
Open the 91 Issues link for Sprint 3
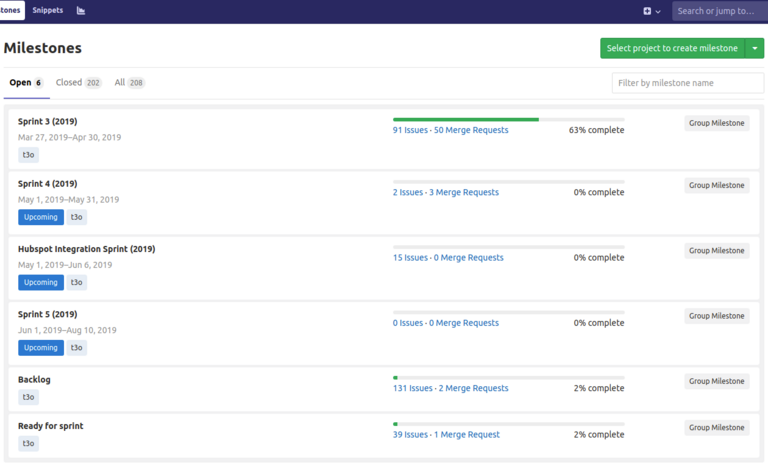click(x=410, y=130)
